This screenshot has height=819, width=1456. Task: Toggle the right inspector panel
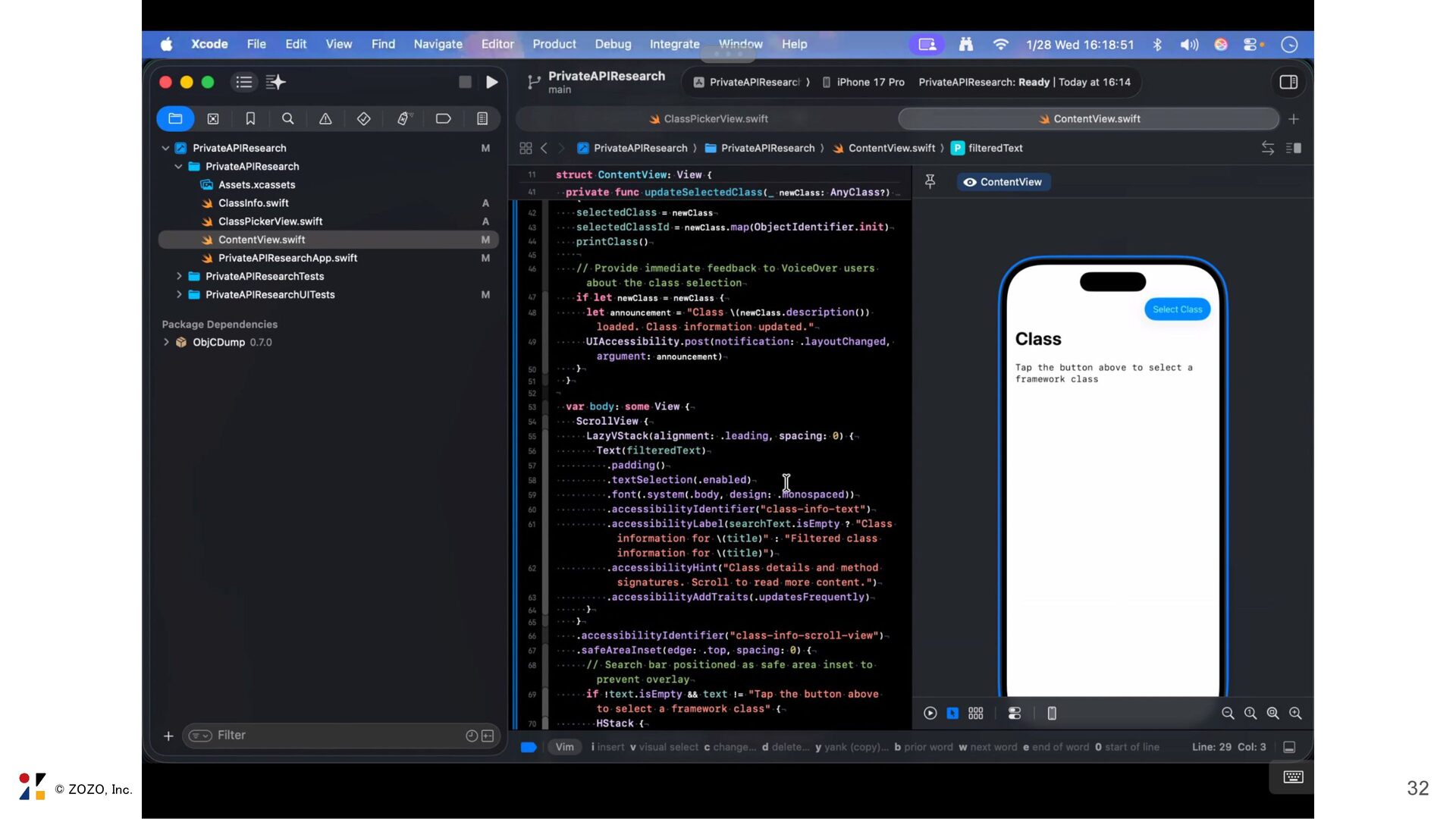click(x=1288, y=82)
